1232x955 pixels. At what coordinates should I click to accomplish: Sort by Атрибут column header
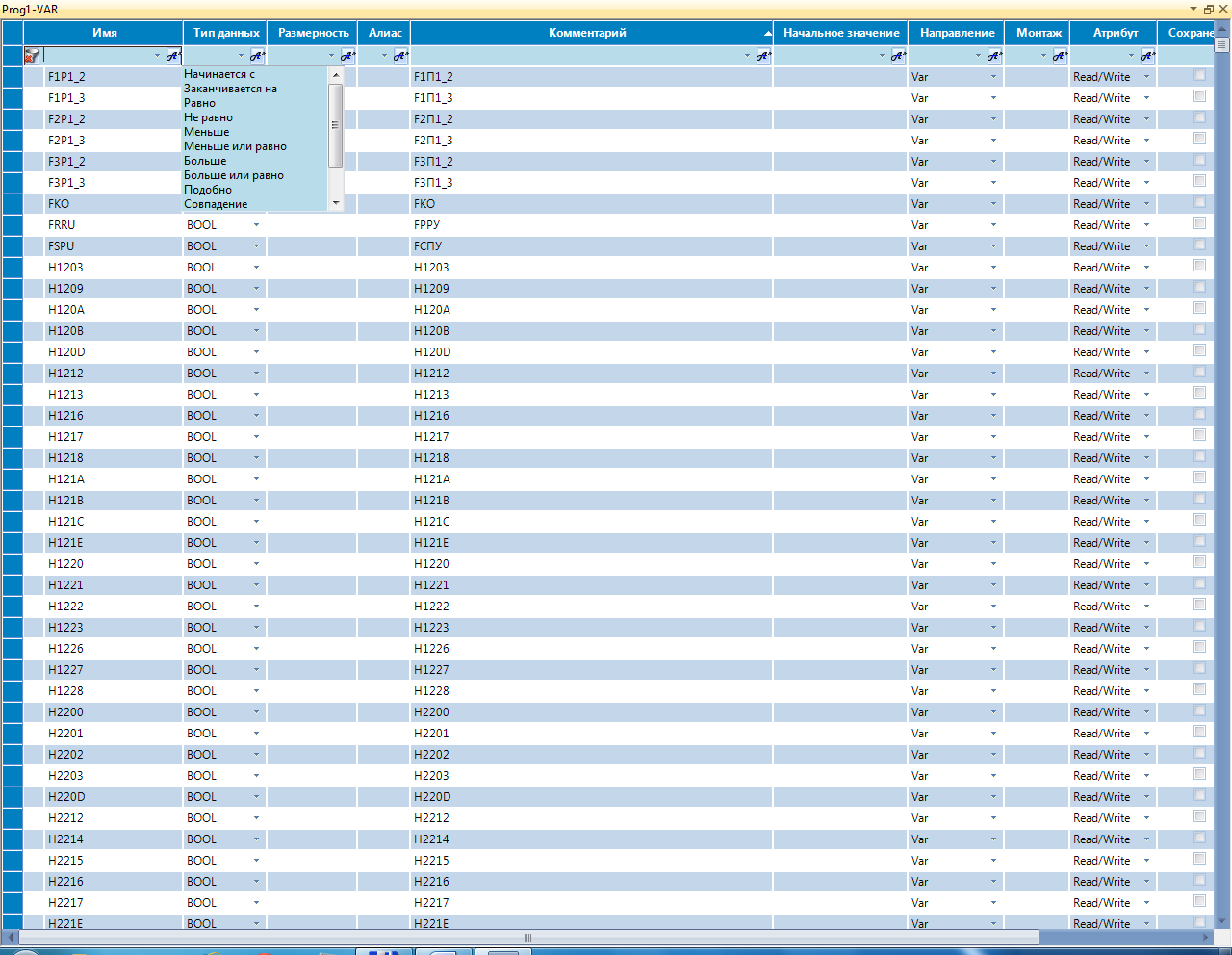coord(1114,33)
